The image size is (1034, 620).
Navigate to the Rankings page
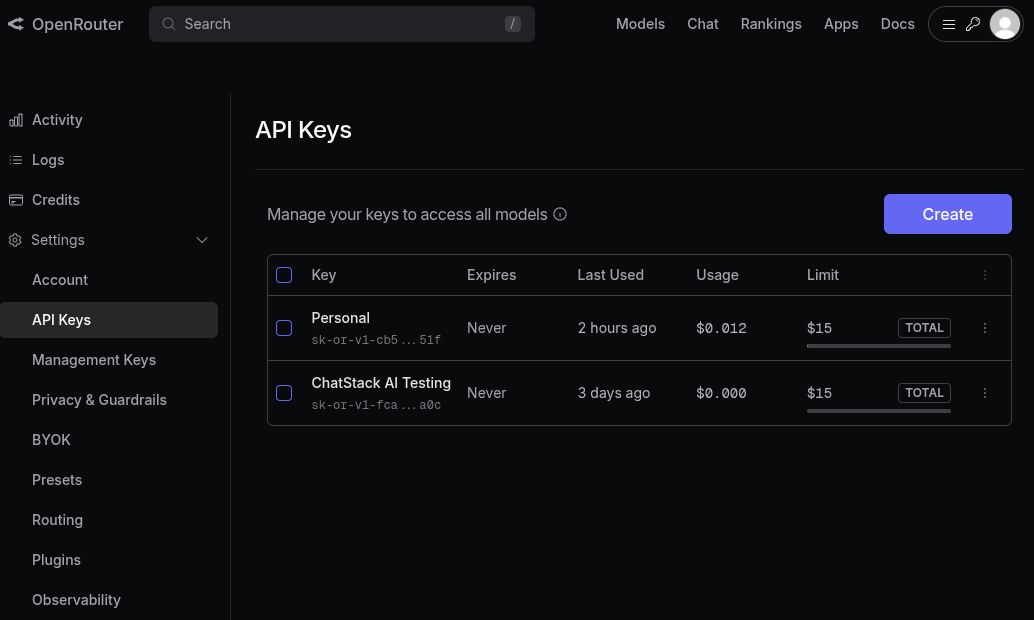click(771, 23)
